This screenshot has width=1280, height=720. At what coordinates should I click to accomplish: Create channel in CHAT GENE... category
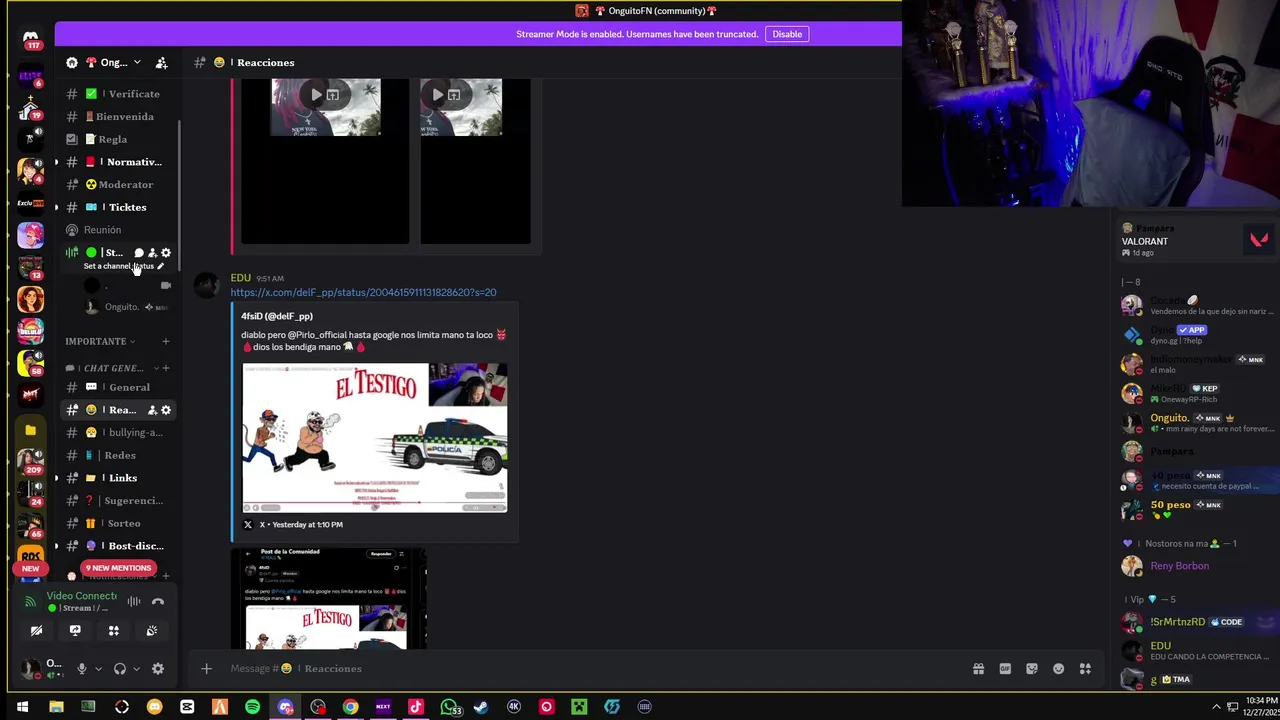(166, 368)
